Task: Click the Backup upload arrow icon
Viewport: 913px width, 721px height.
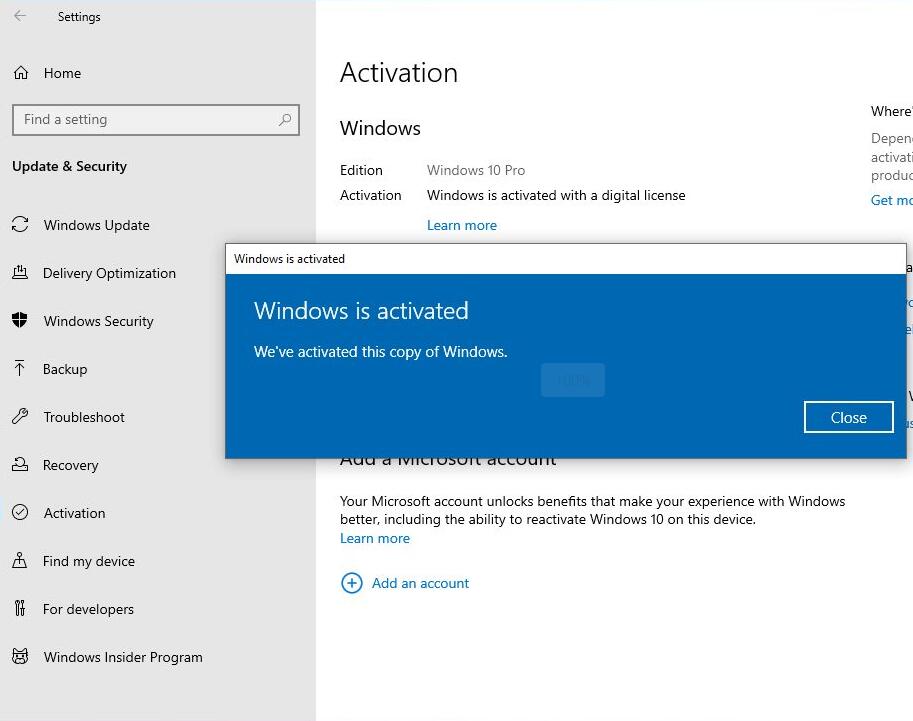Action: click(20, 368)
